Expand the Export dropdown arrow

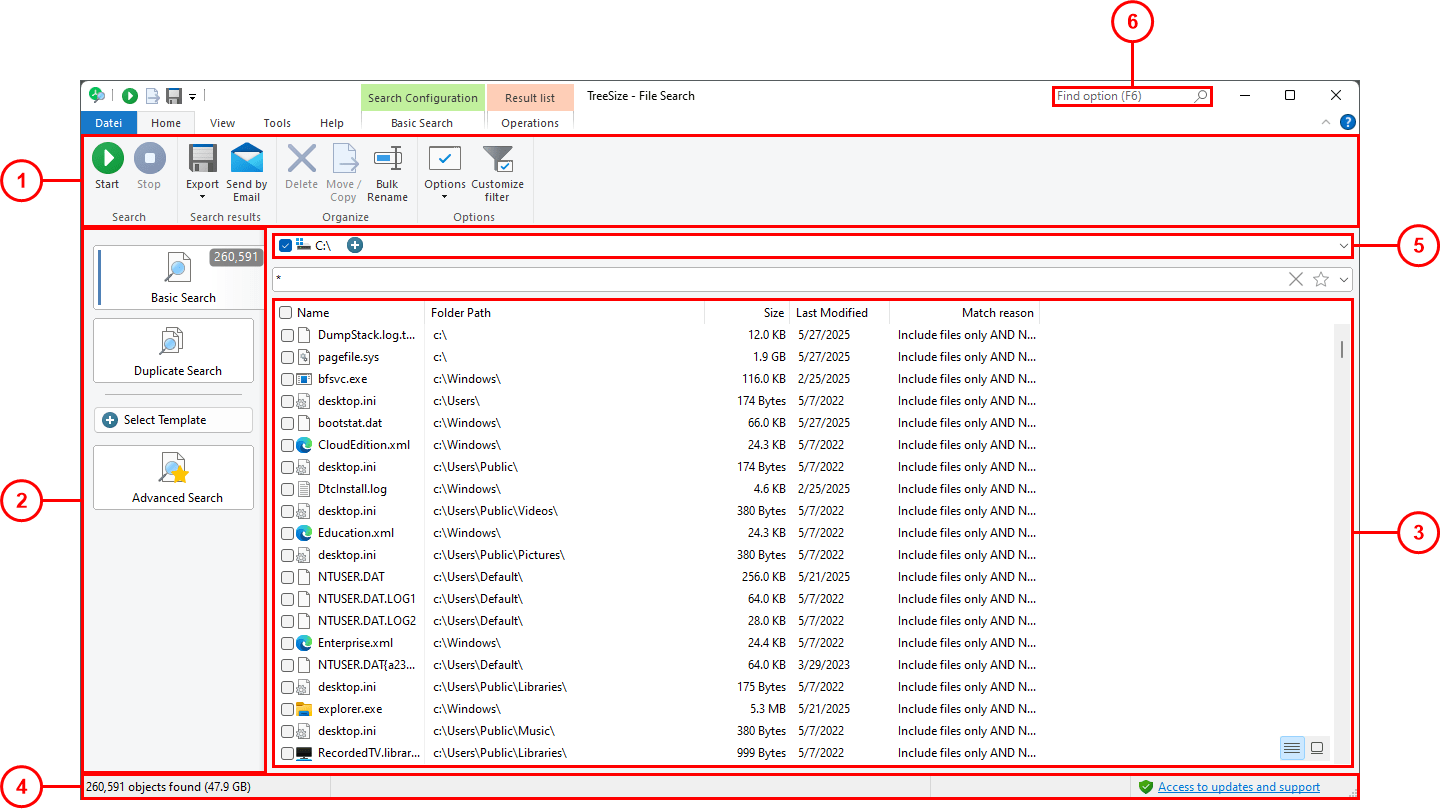coord(203,197)
